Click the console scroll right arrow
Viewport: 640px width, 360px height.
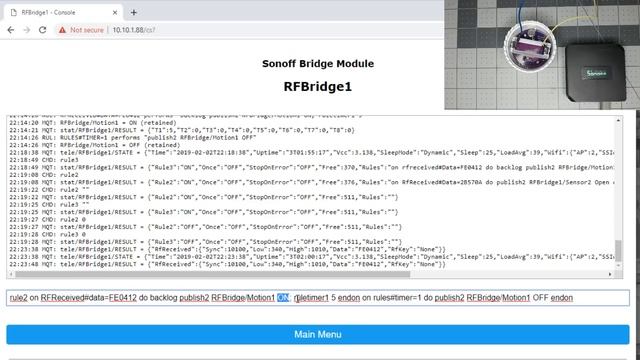coord(610,274)
